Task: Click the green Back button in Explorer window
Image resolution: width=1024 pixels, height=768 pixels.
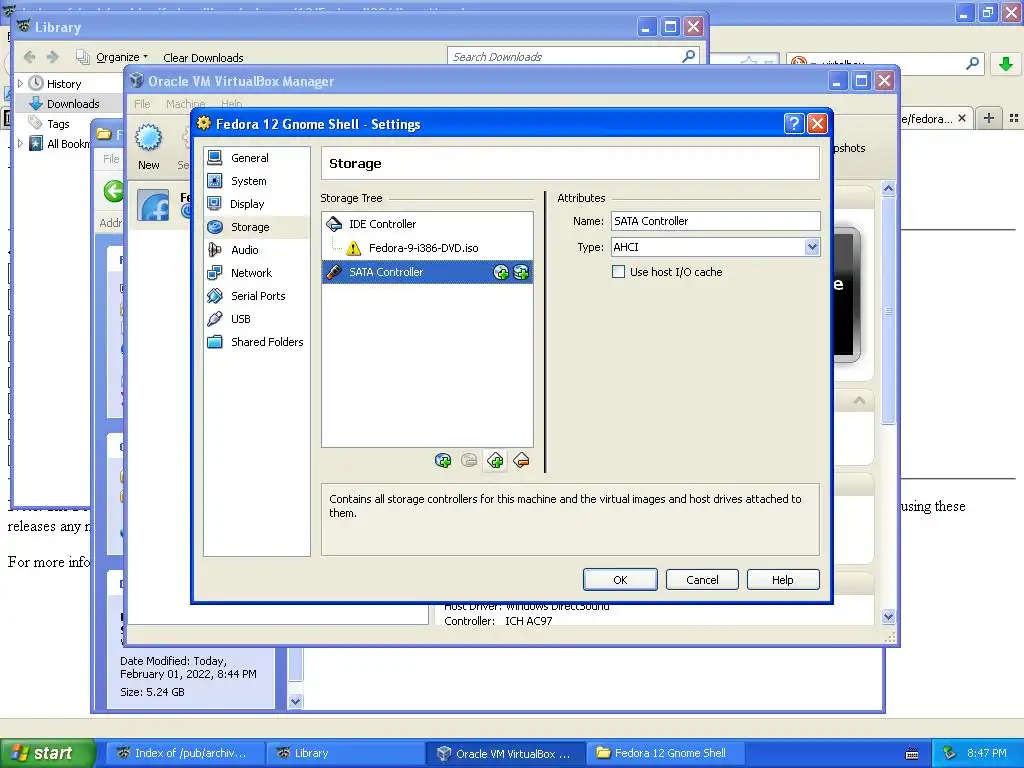Action: [x=114, y=191]
